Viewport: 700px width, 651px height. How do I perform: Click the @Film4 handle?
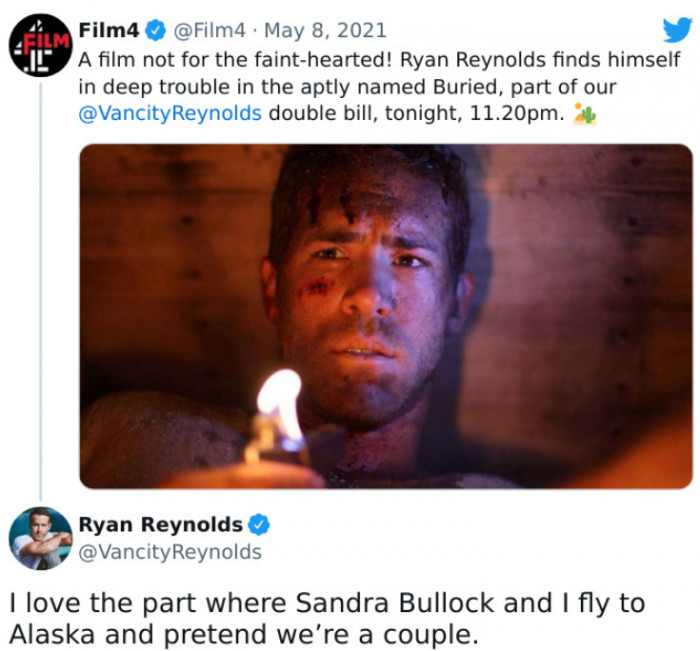tap(209, 31)
